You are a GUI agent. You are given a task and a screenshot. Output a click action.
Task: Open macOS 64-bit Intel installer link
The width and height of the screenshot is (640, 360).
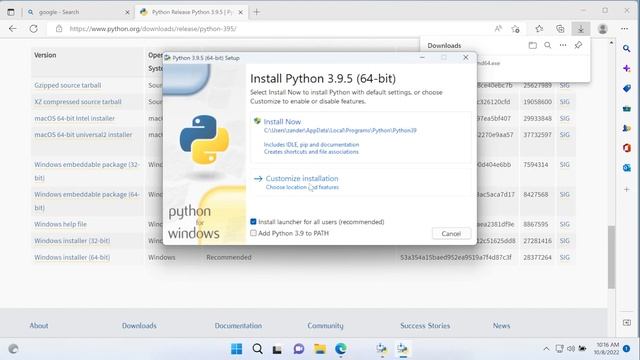(x=74, y=118)
